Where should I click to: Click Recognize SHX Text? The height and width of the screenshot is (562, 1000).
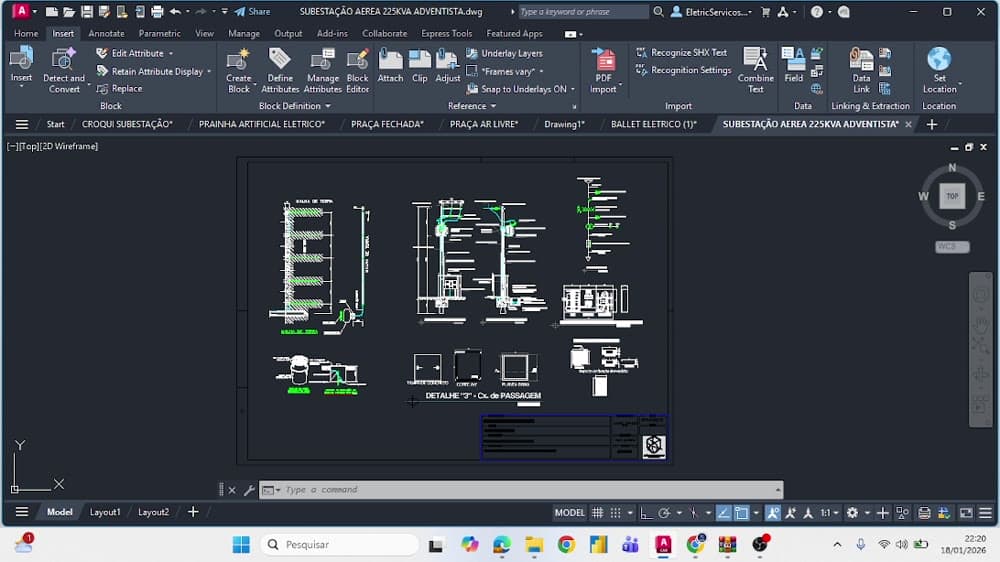tap(682, 53)
